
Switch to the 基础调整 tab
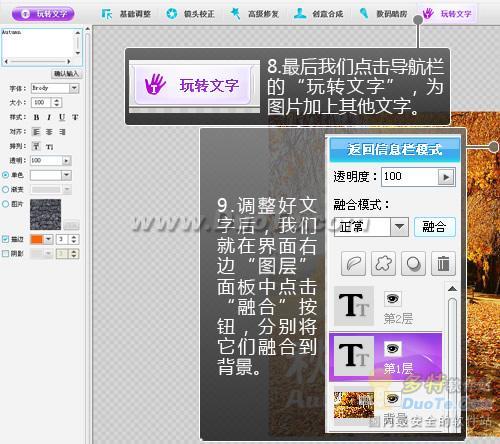[x=126, y=14]
